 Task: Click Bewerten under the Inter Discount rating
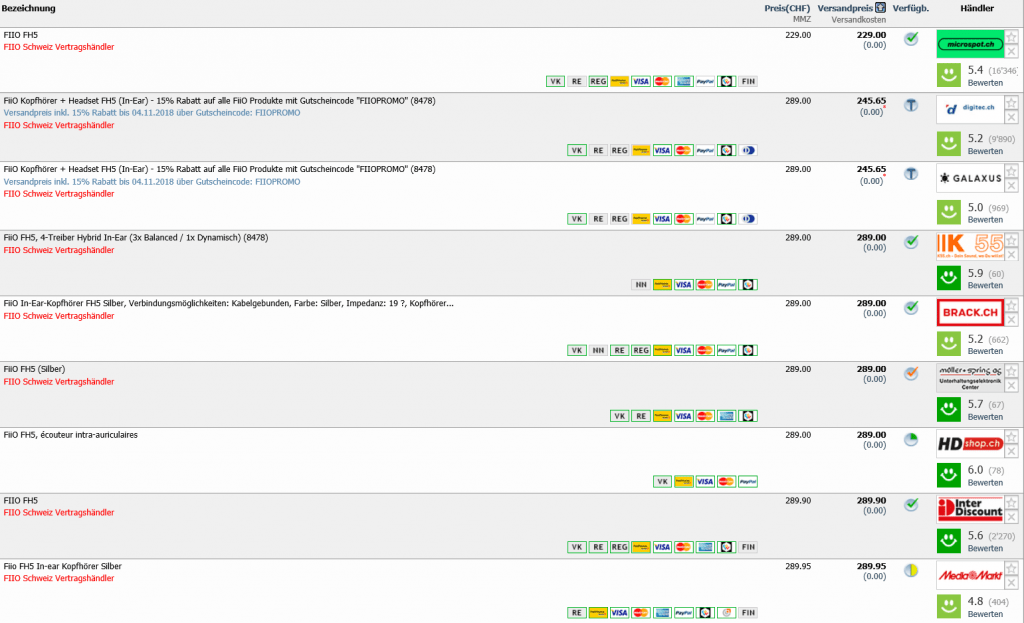985,549
